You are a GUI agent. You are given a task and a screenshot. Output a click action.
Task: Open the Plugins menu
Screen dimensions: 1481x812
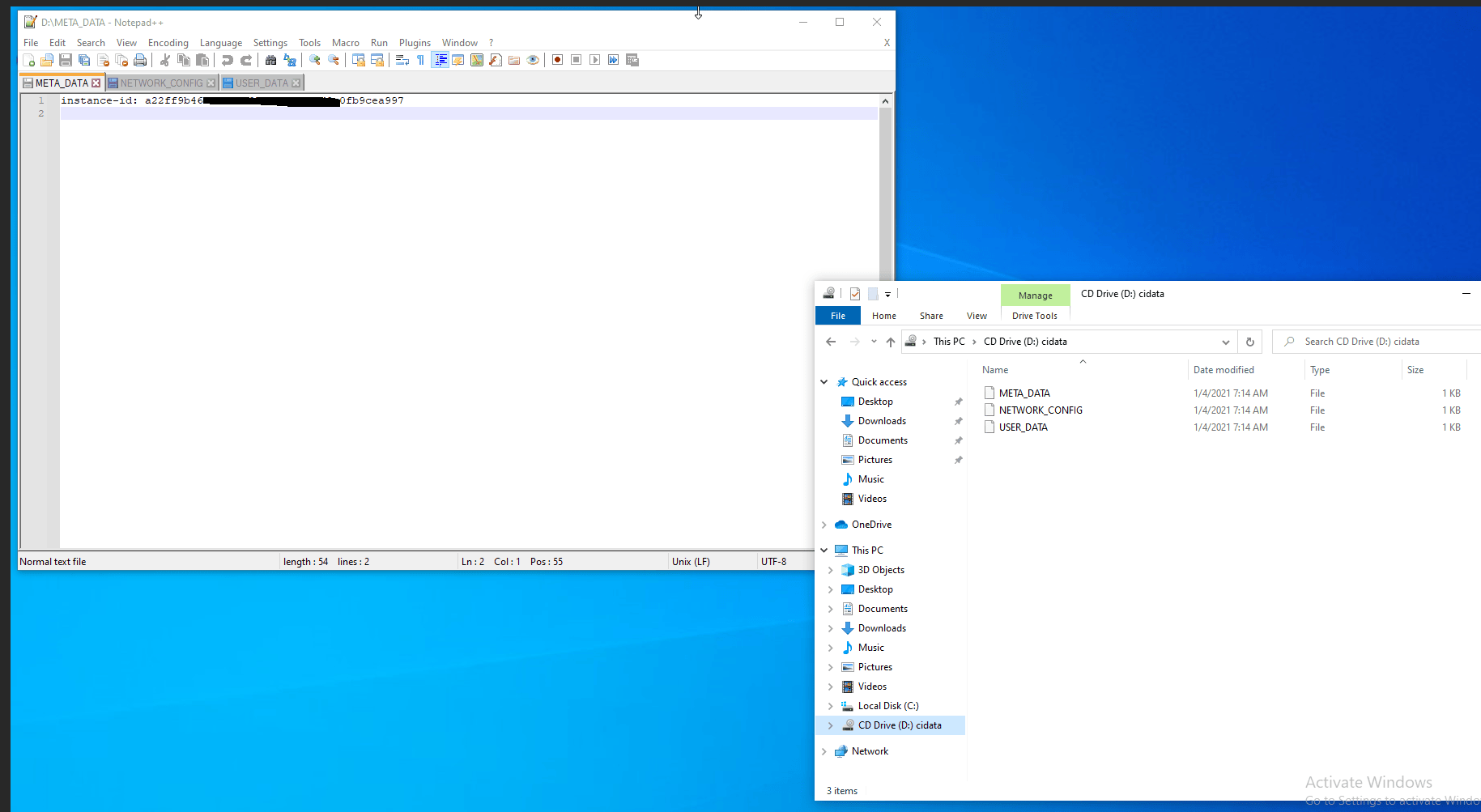[415, 43]
